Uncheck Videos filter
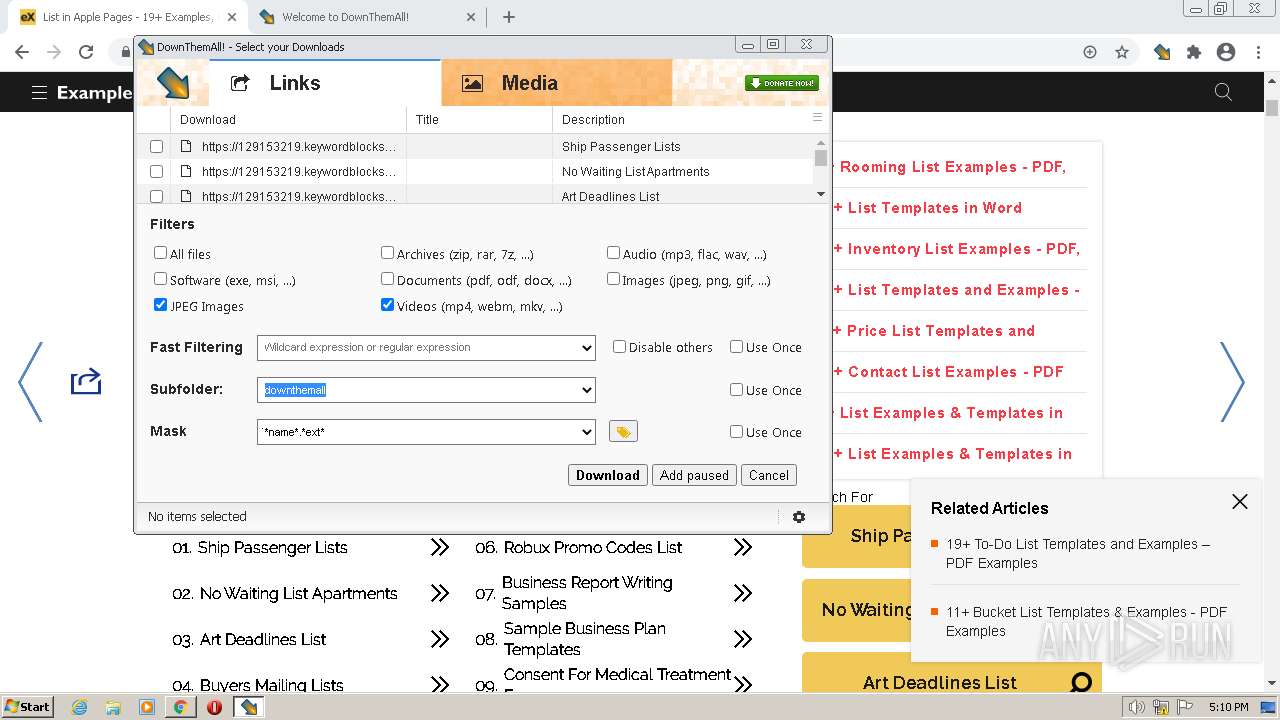The width and height of the screenshot is (1280, 720). (387, 305)
